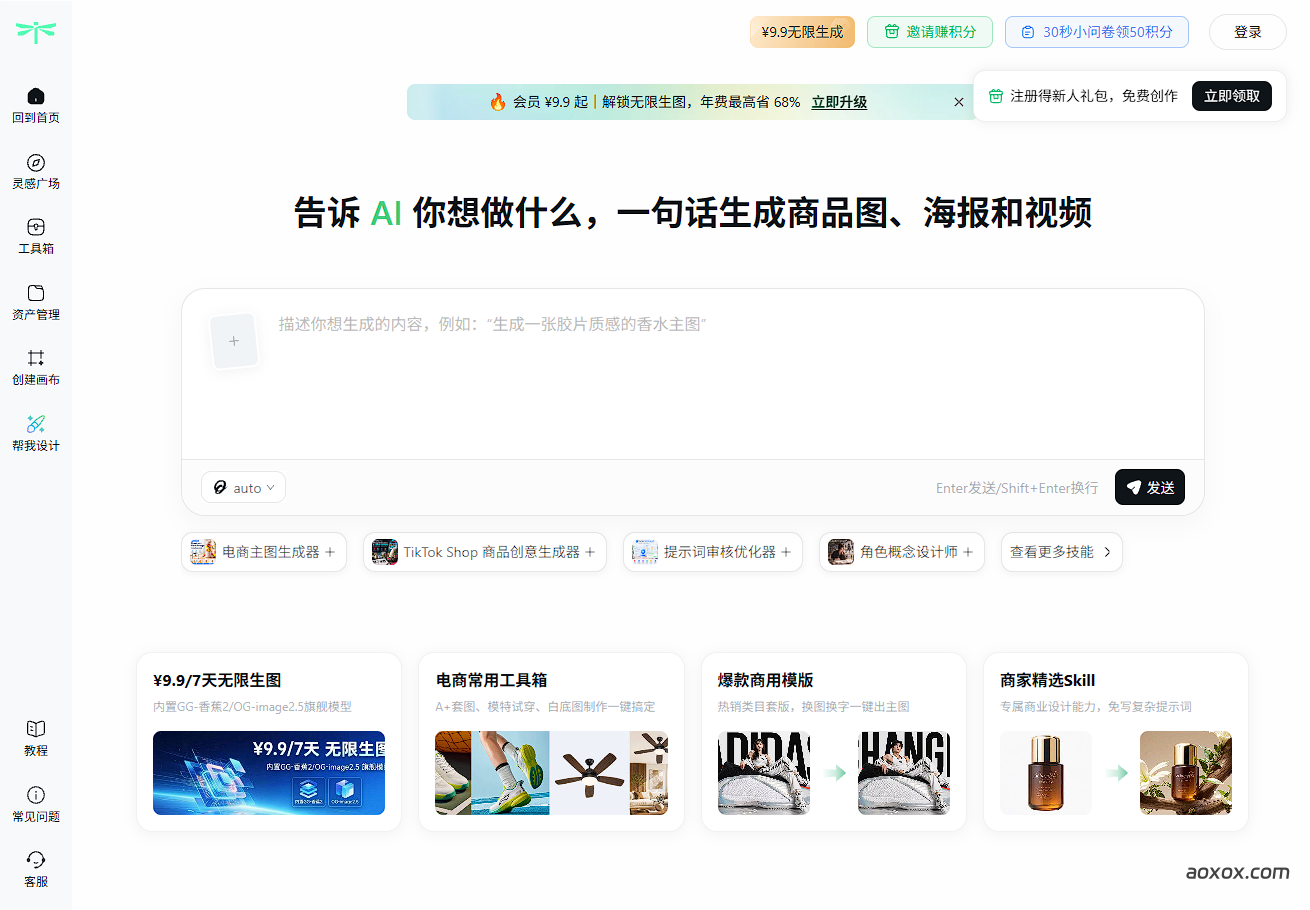Image resolution: width=1310 pixels, height=910 pixels.
Task: Click the 商家精选Skill card title
Action: click(x=1048, y=680)
